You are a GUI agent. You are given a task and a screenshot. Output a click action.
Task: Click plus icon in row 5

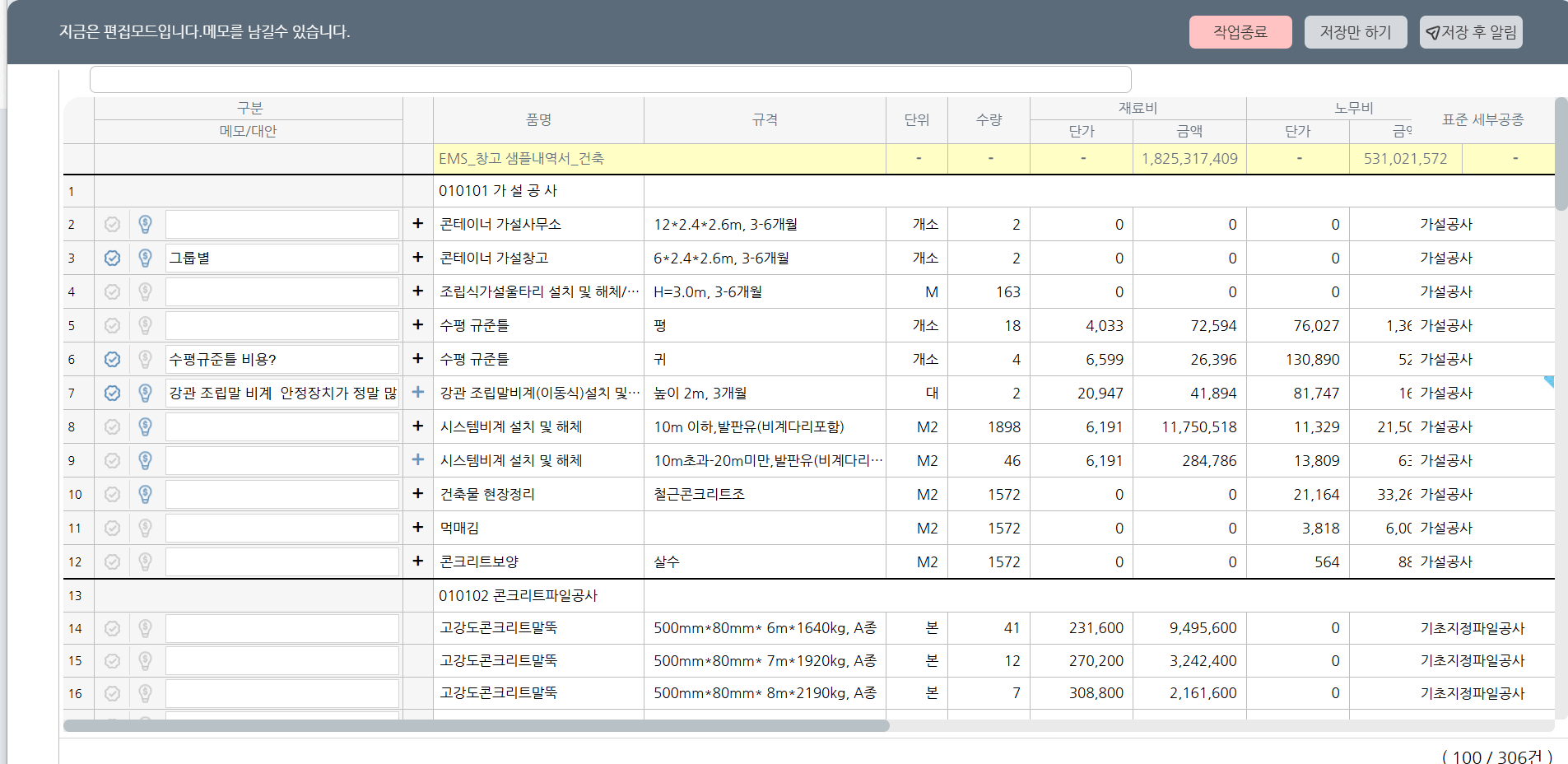(418, 324)
